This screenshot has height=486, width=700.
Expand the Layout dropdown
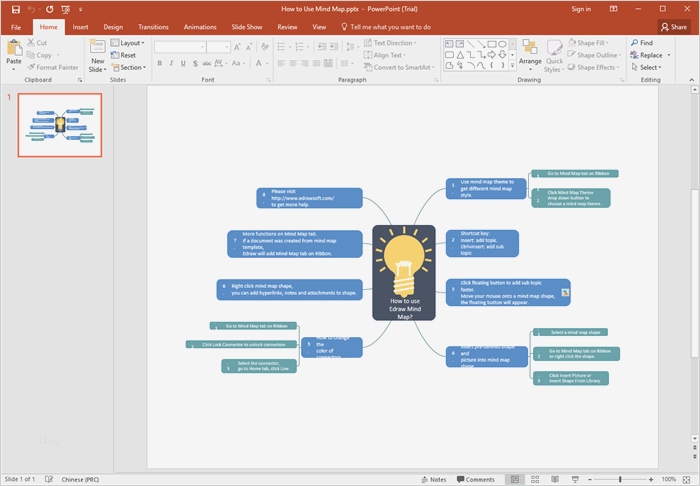click(128, 43)
